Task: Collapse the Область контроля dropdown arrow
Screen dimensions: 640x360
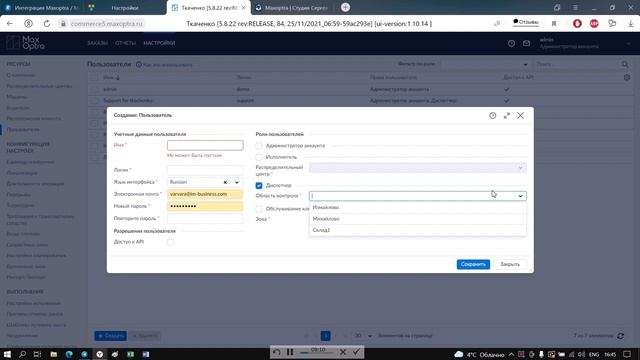Action: (520, 196)
